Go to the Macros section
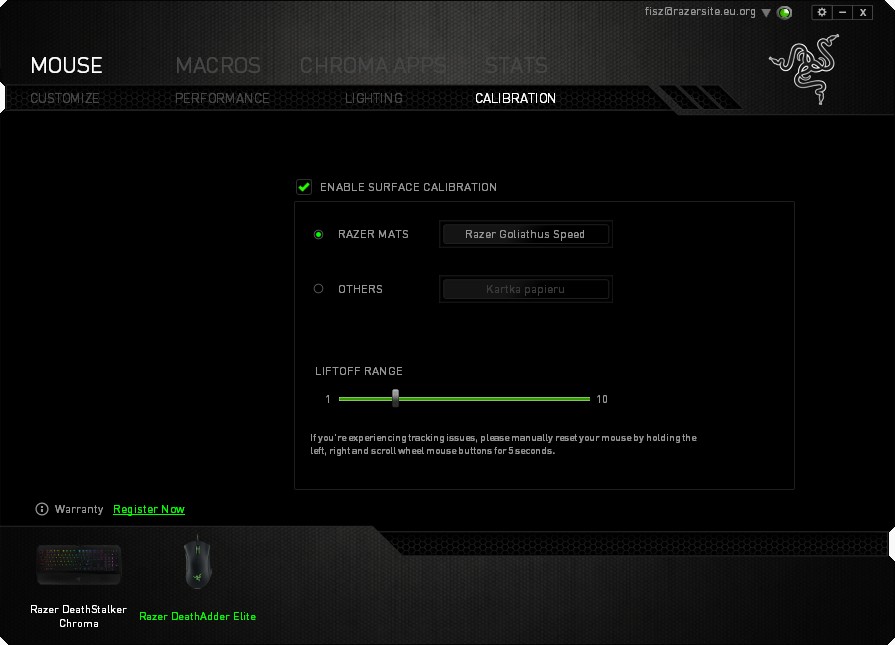 pos(218,66)
